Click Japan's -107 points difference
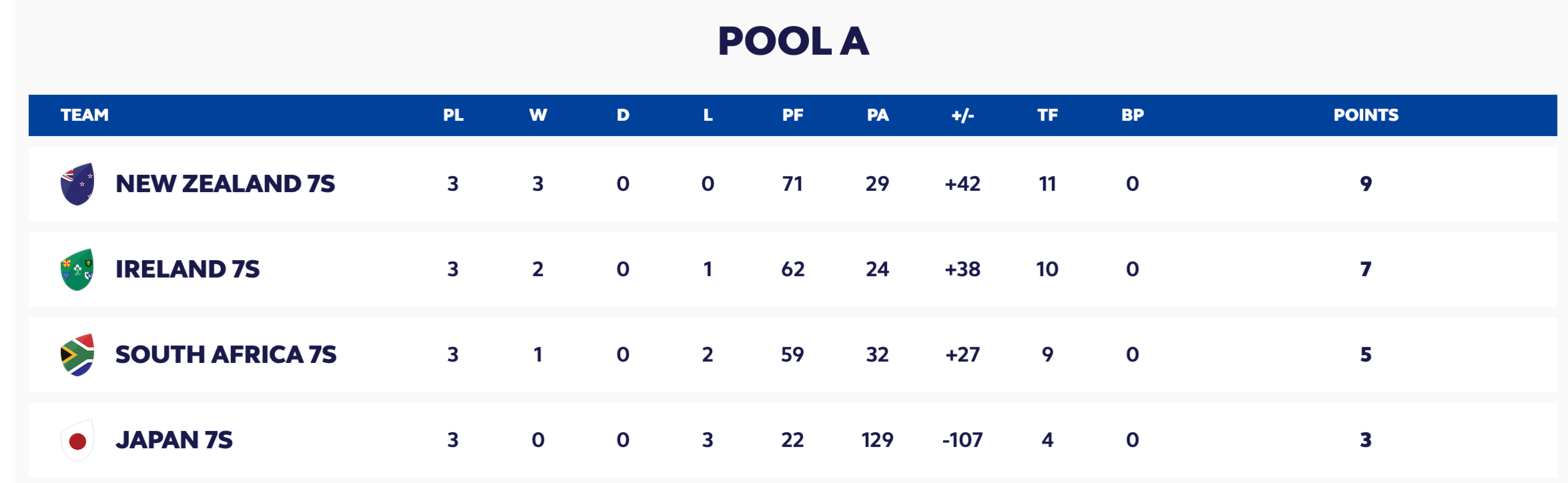 click(963, 440)
